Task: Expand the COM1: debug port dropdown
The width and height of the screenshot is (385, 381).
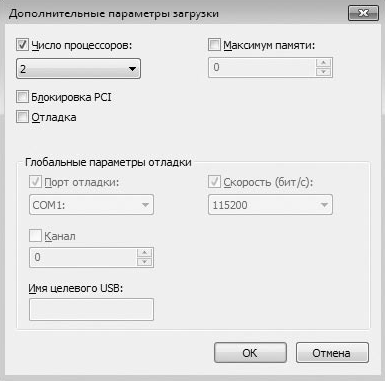Action: point(91,204)
